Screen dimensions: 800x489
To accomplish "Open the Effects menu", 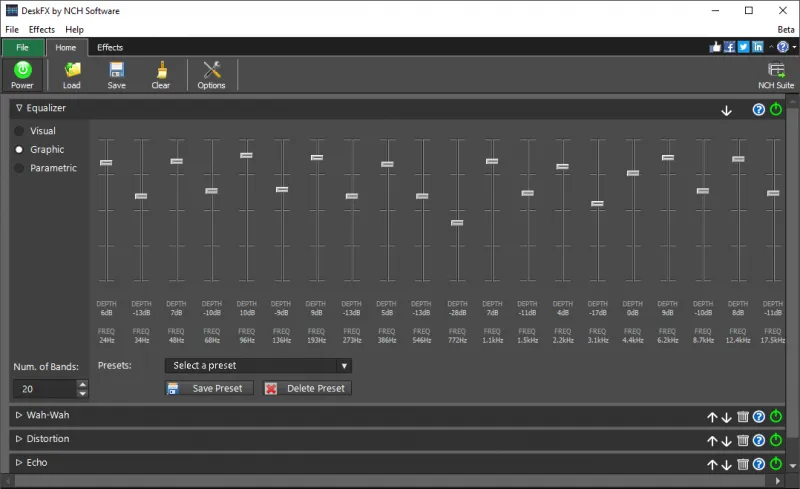I will point(42,30).
